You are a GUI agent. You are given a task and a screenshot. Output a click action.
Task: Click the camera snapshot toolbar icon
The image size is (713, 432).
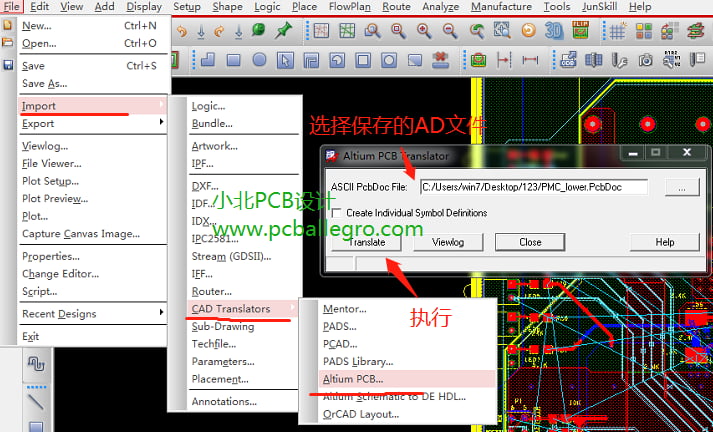645,60
